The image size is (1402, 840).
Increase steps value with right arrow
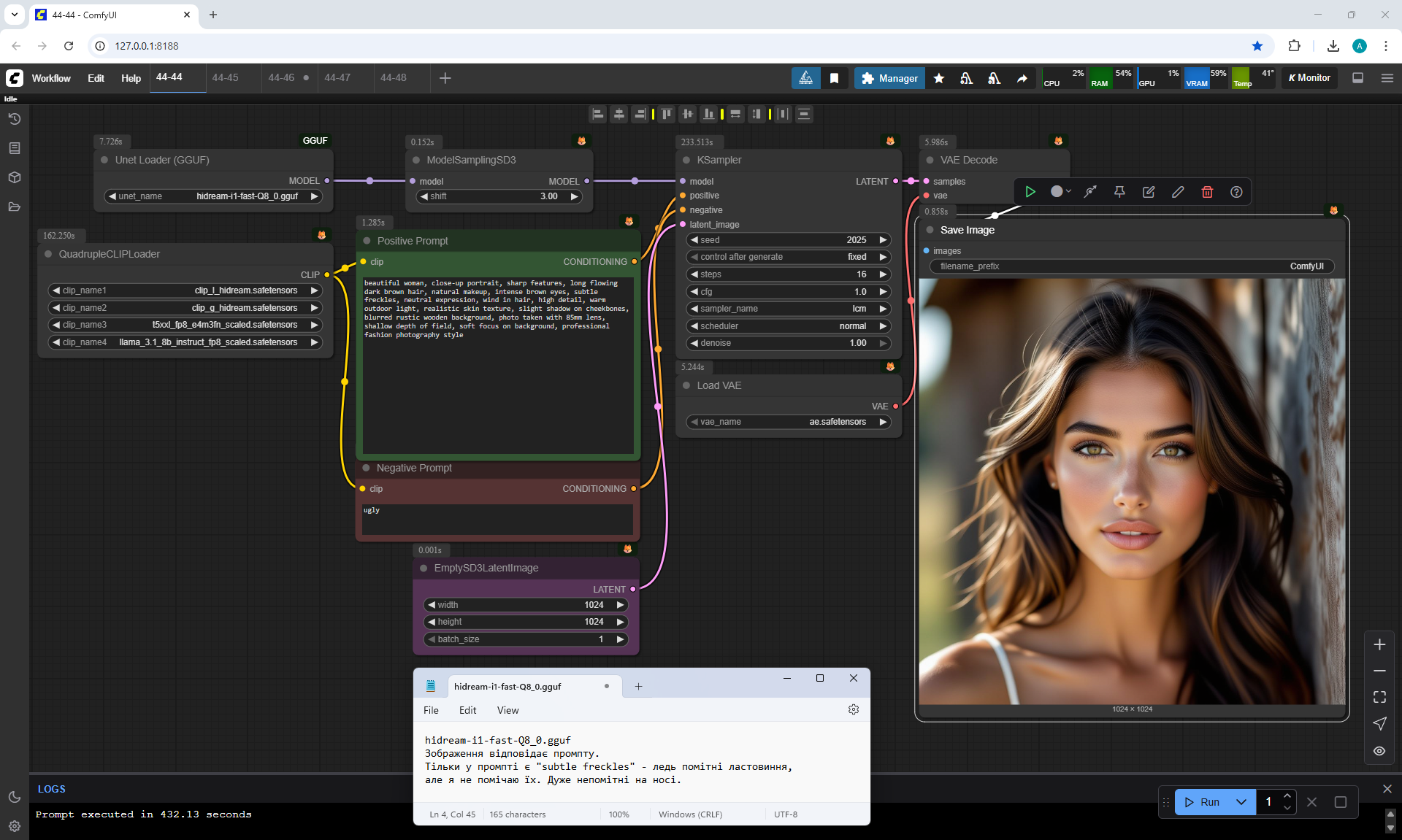[x=883, y=274]
